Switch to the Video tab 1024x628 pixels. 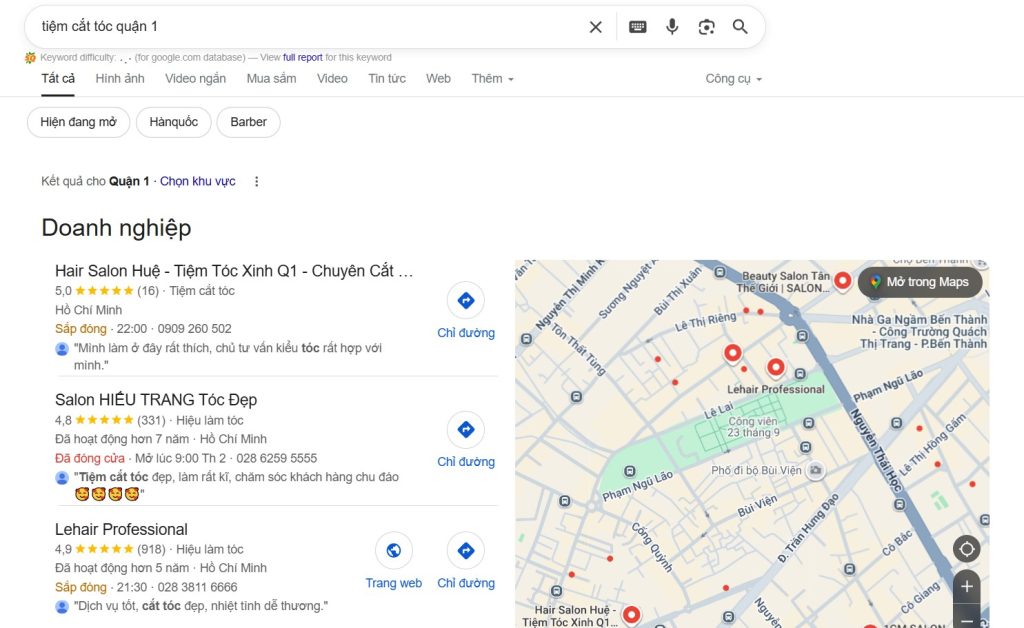pos(332,79)
